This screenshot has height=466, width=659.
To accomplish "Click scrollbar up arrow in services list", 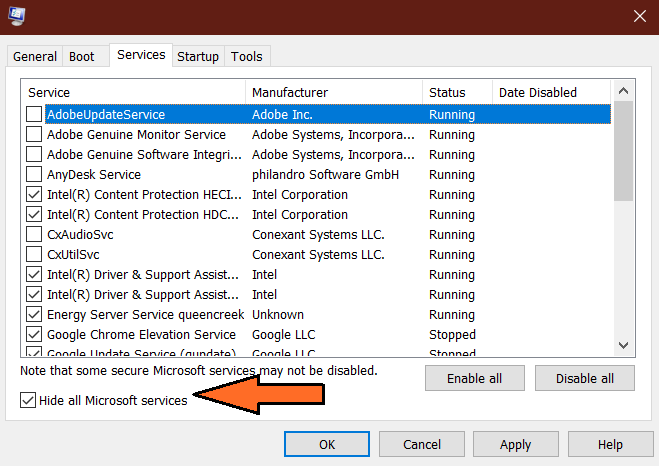I will [623, 91].
